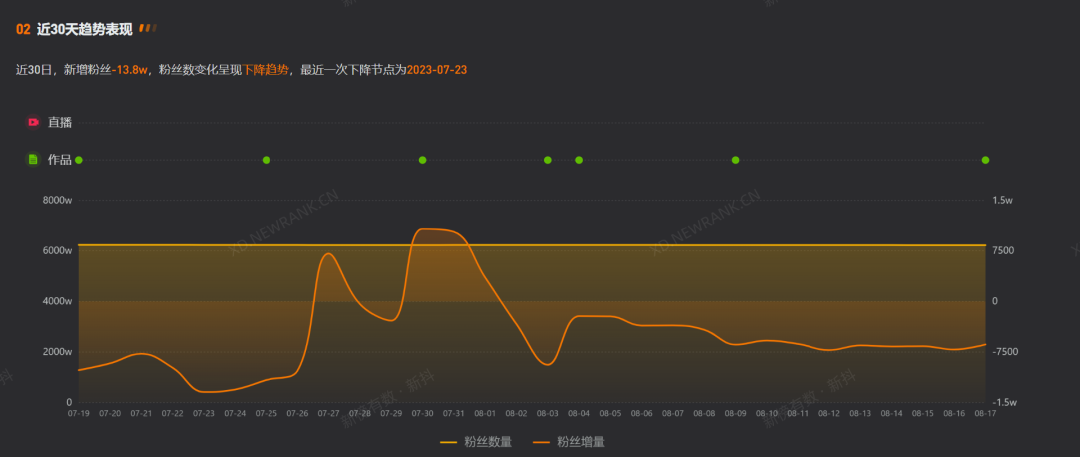This screenshot has height=457, width=1080.
Task: Click the 4000w y-axis label
Action: pyautogui.click(x=58, y=301)
